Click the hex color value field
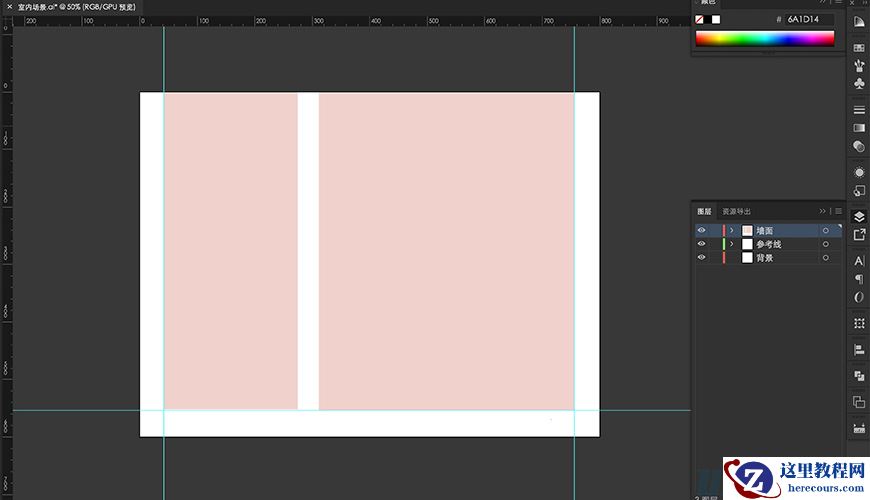Image resolution: width=870 pixels, height=500 pixels. pyautogui.click(x=808, y=19)
